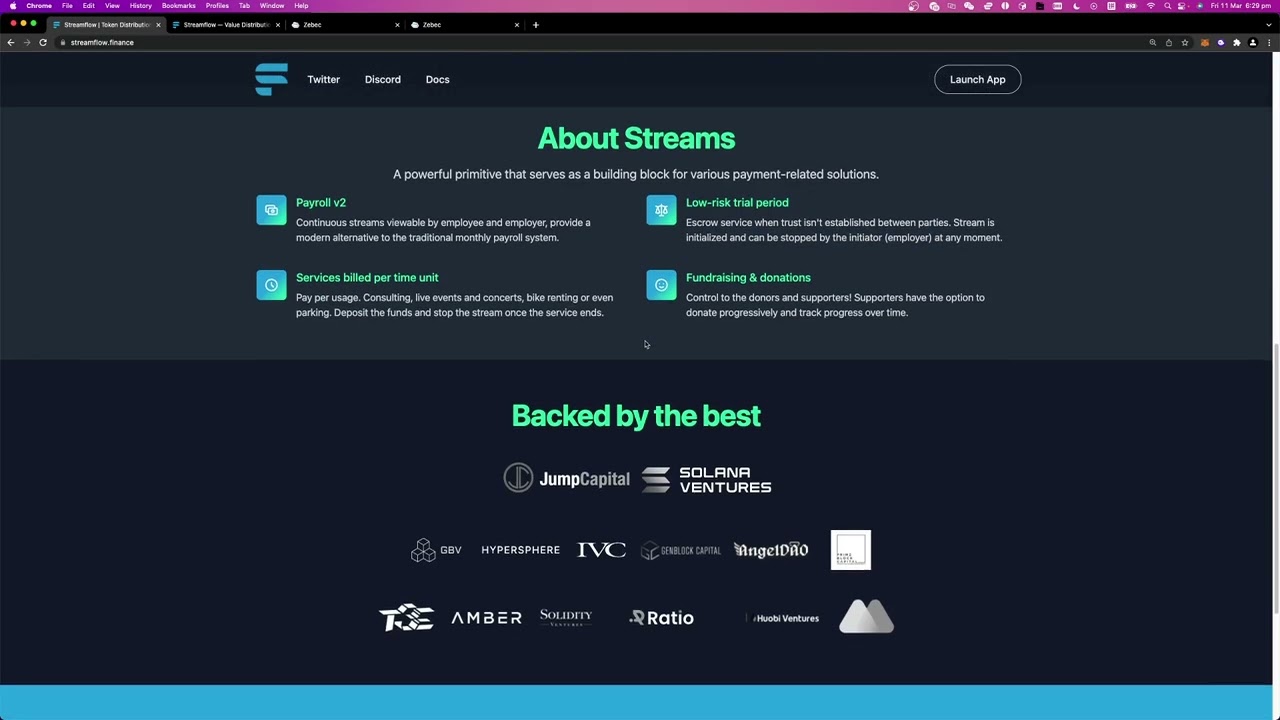Viewport: 1280px width, 720px height.
Task: Expand the tab search chevron
Action: click(1268, 24)
